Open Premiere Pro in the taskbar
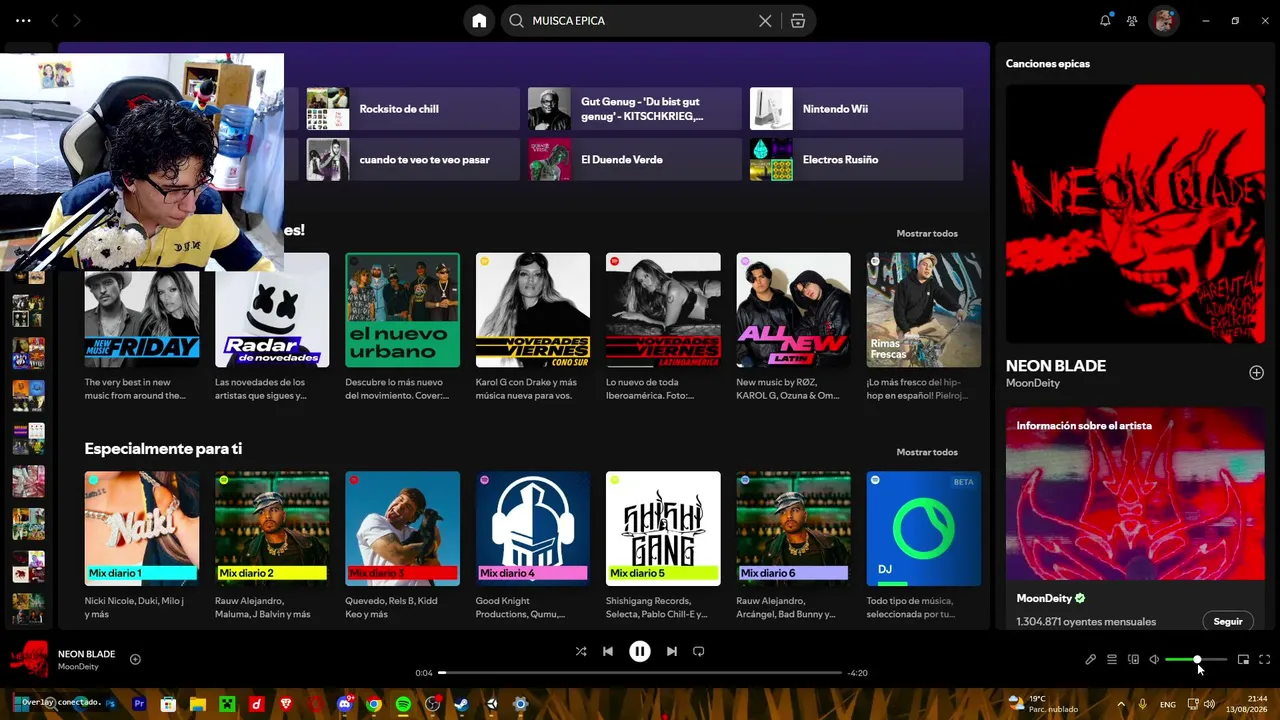Screen dimensions: 1280x720 point(139,704)
